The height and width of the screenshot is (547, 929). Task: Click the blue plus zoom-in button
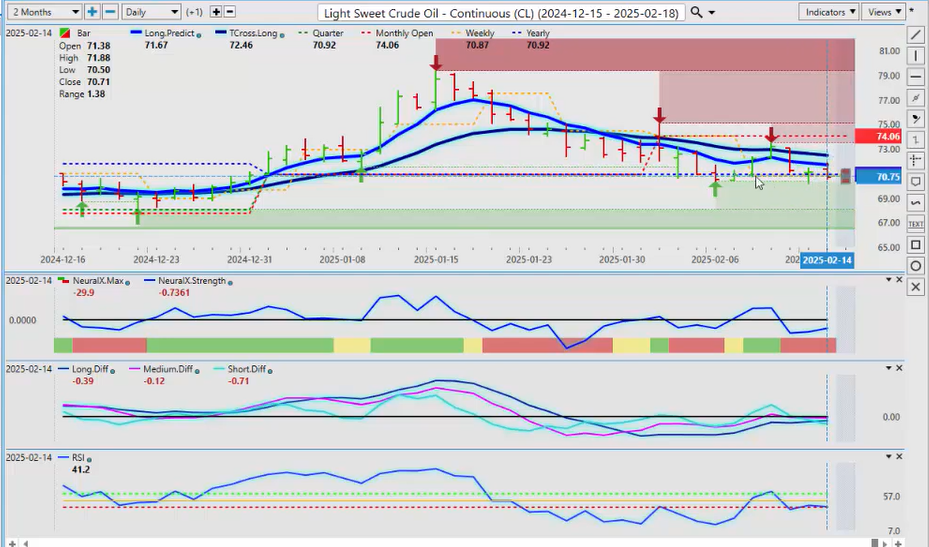pos(93,12)
